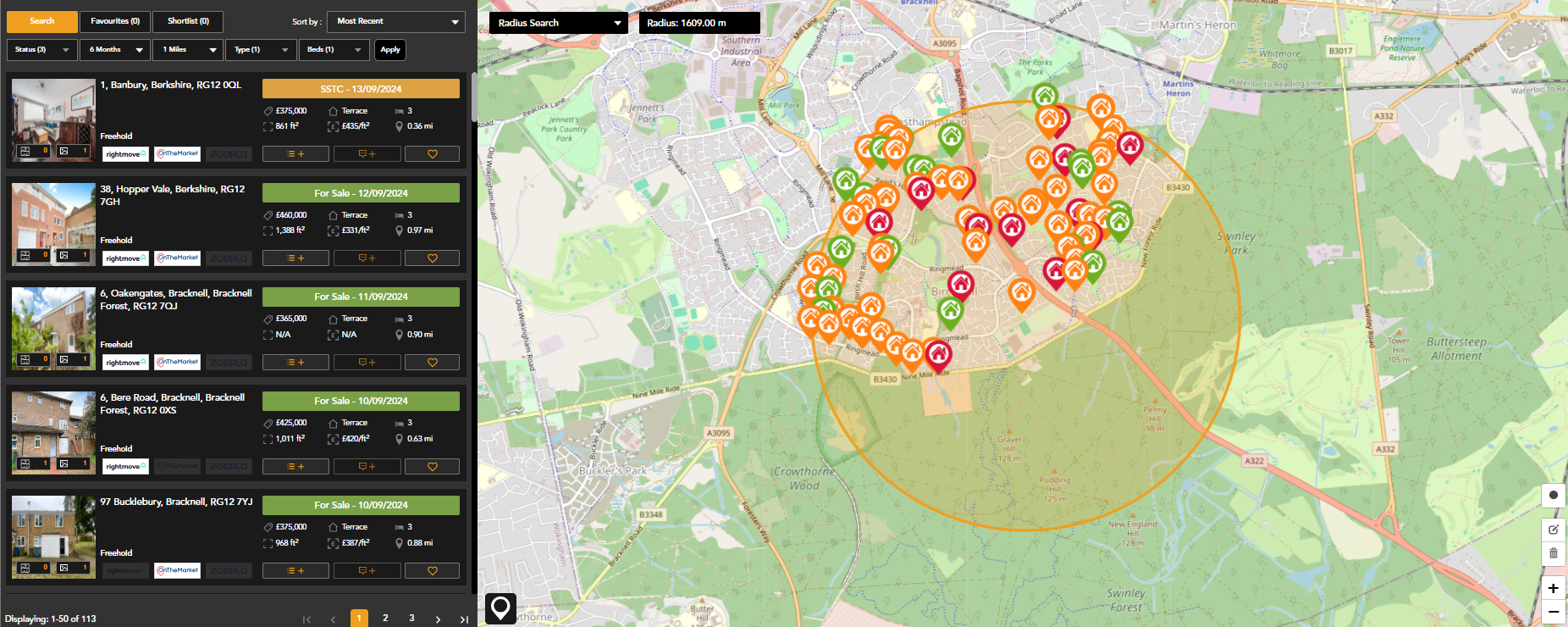Screen dimensions: 1568x627
Task: Open the Shortlist (0) tab
Action: pos(188,21)
